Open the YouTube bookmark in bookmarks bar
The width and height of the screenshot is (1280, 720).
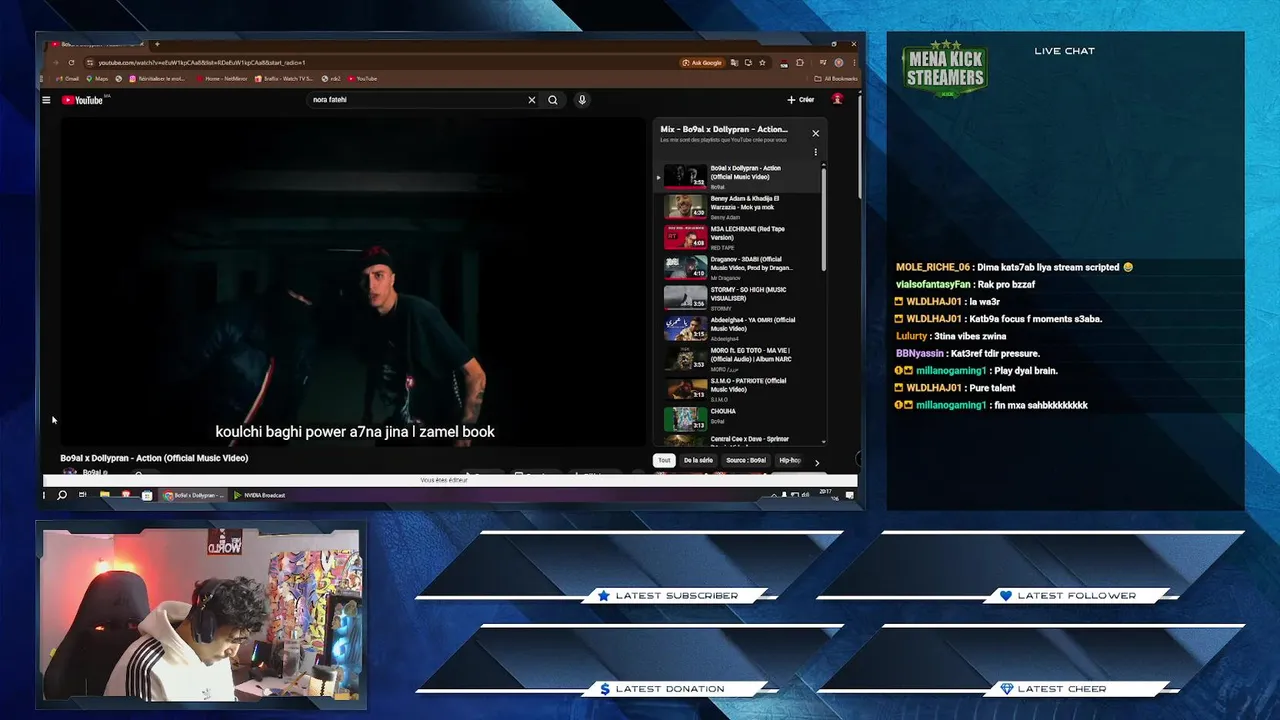tap(363, 78)
